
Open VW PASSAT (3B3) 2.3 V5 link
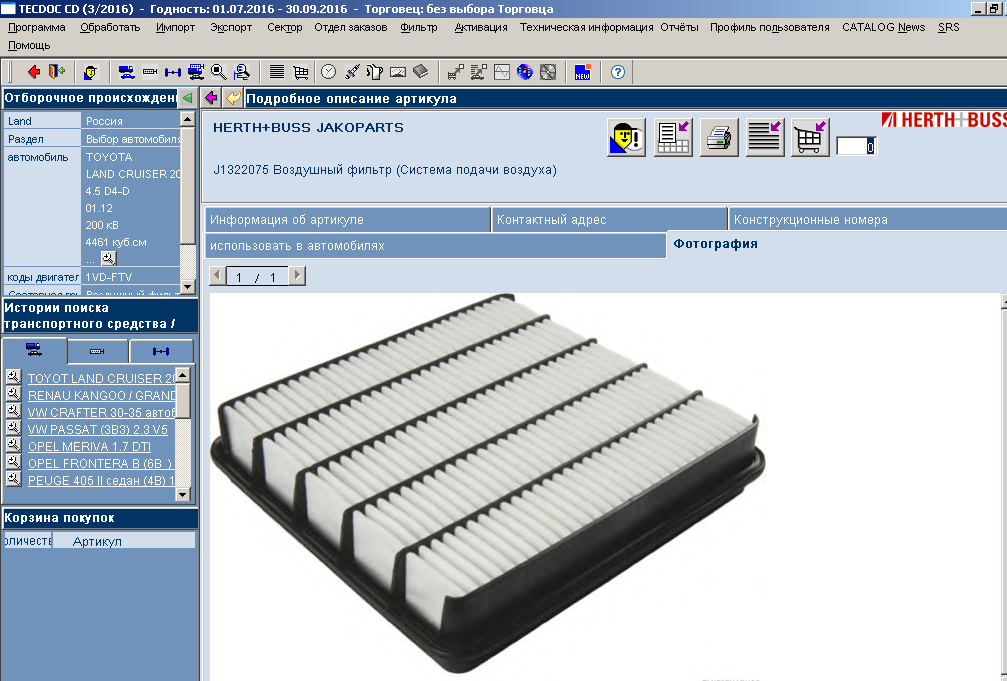[x=98, y=429]
